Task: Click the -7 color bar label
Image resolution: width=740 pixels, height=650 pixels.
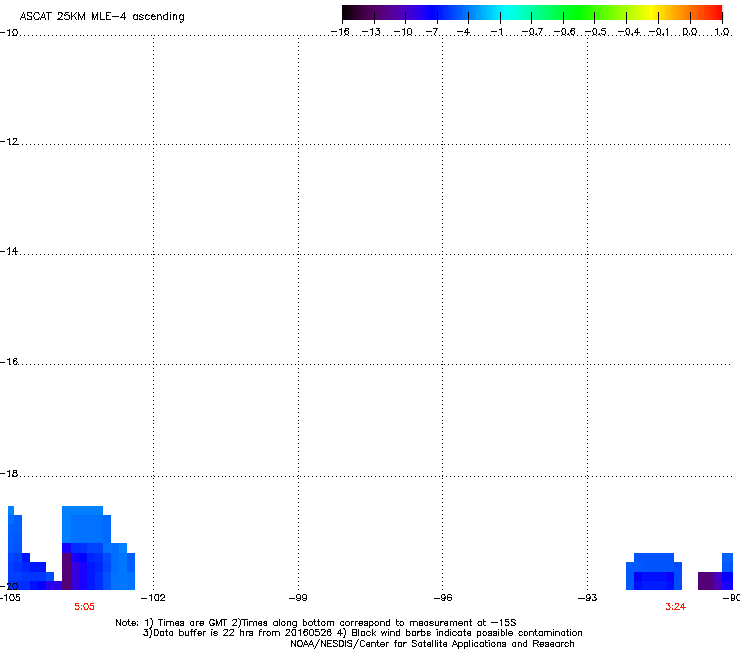Action: click(x=432, y=32)
